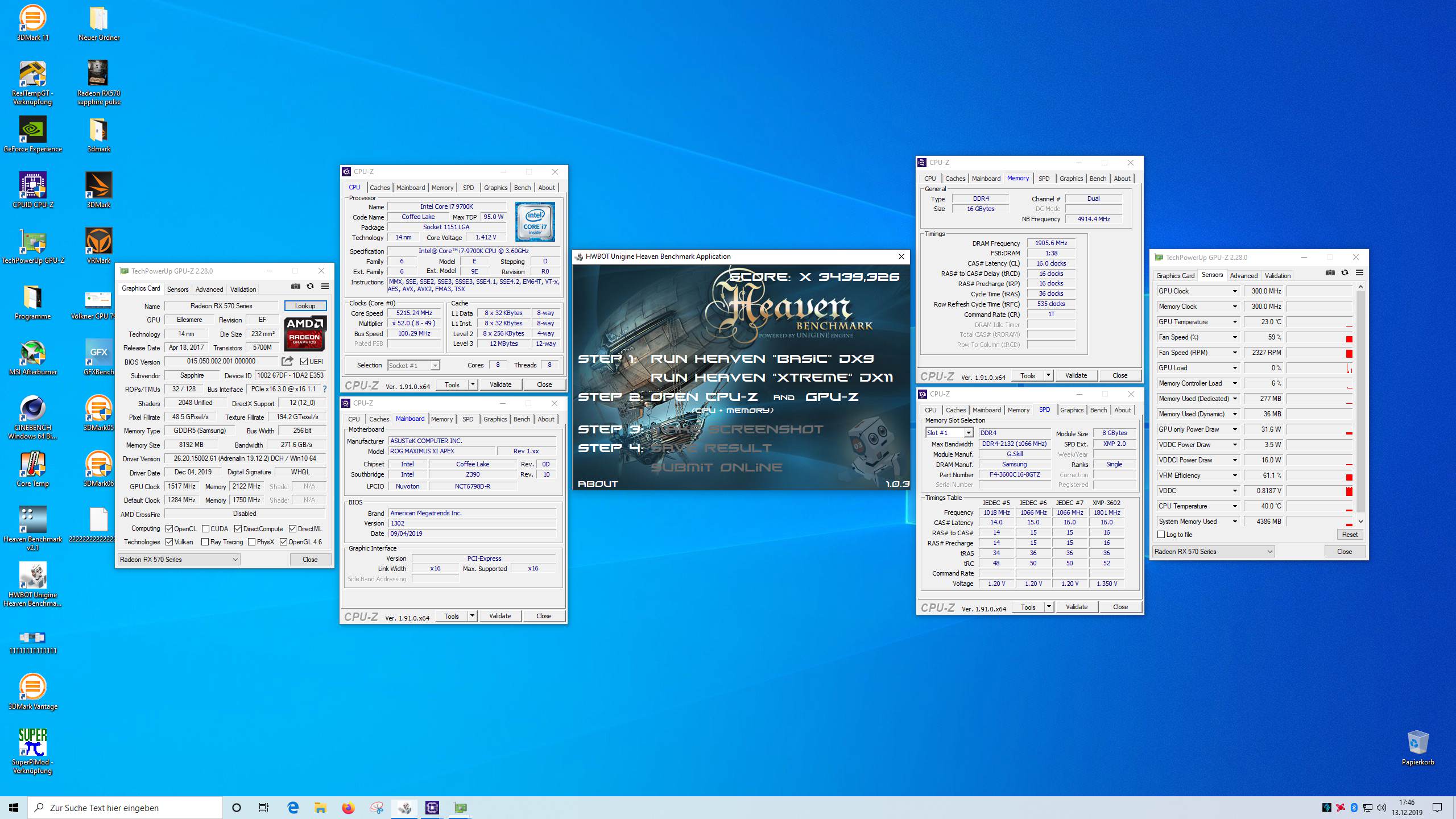Expand the Radeon RX 570 Series dropdown in left GPU-Z
The image size is (1456, 819).
pos(179,560)
